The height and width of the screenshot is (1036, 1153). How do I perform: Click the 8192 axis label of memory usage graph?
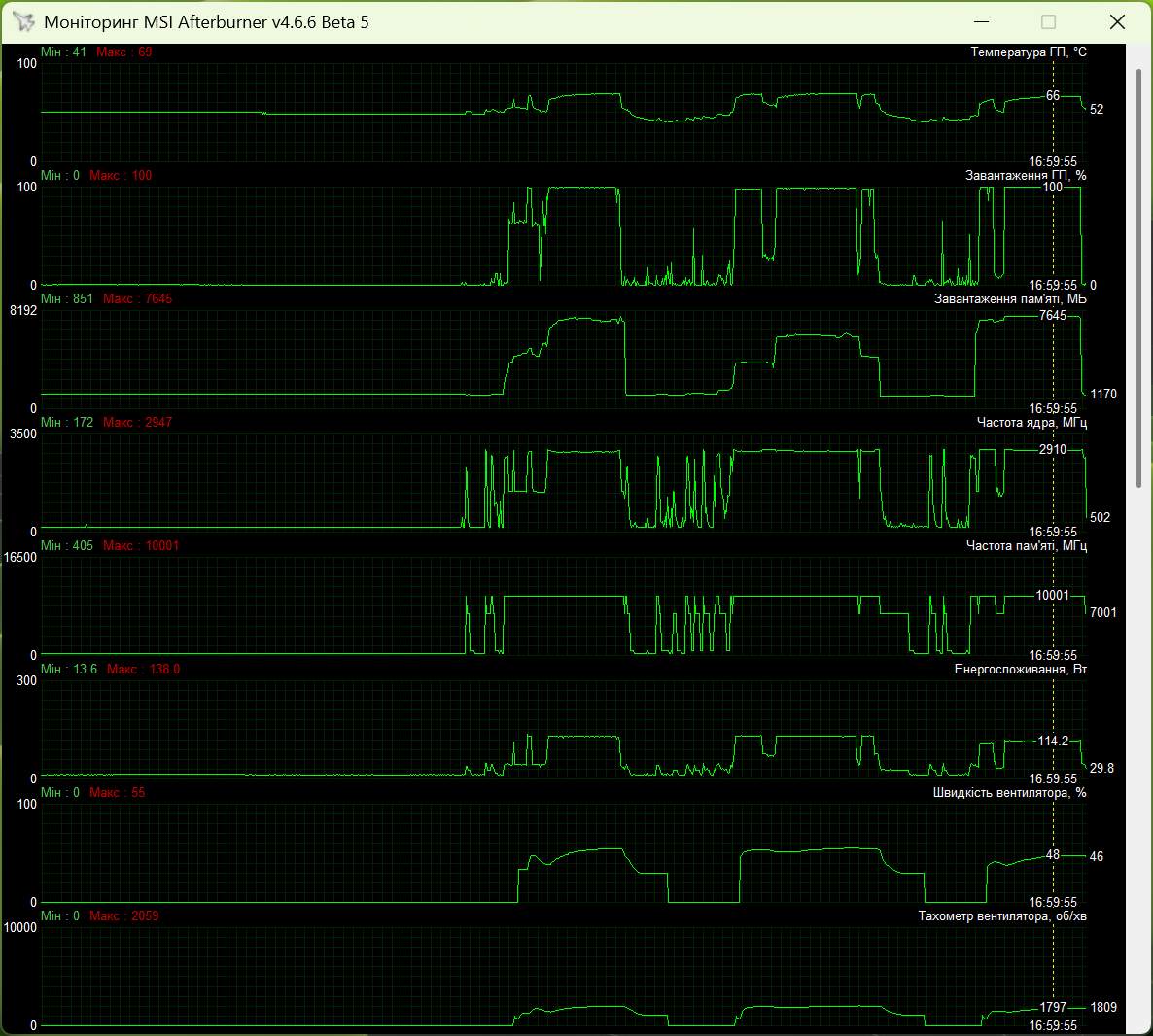click(x=22, y=311)
